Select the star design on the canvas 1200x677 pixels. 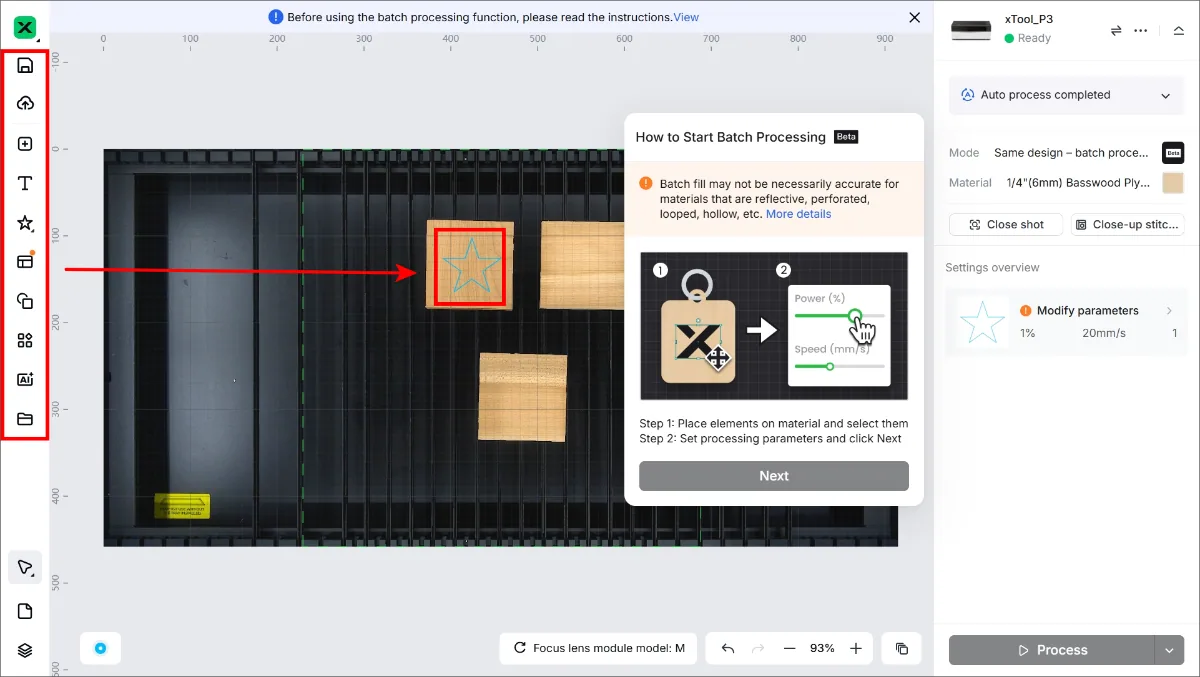[470, 268]
